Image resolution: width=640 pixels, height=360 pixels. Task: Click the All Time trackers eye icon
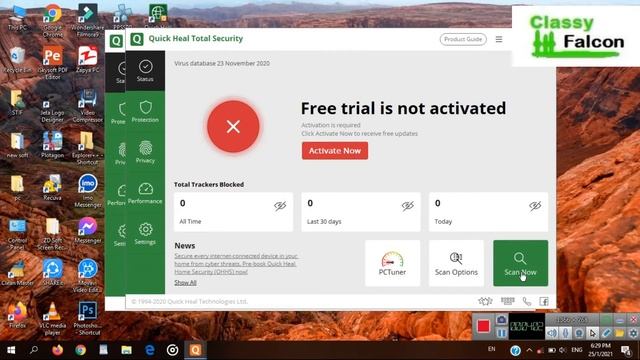(280, 206)
